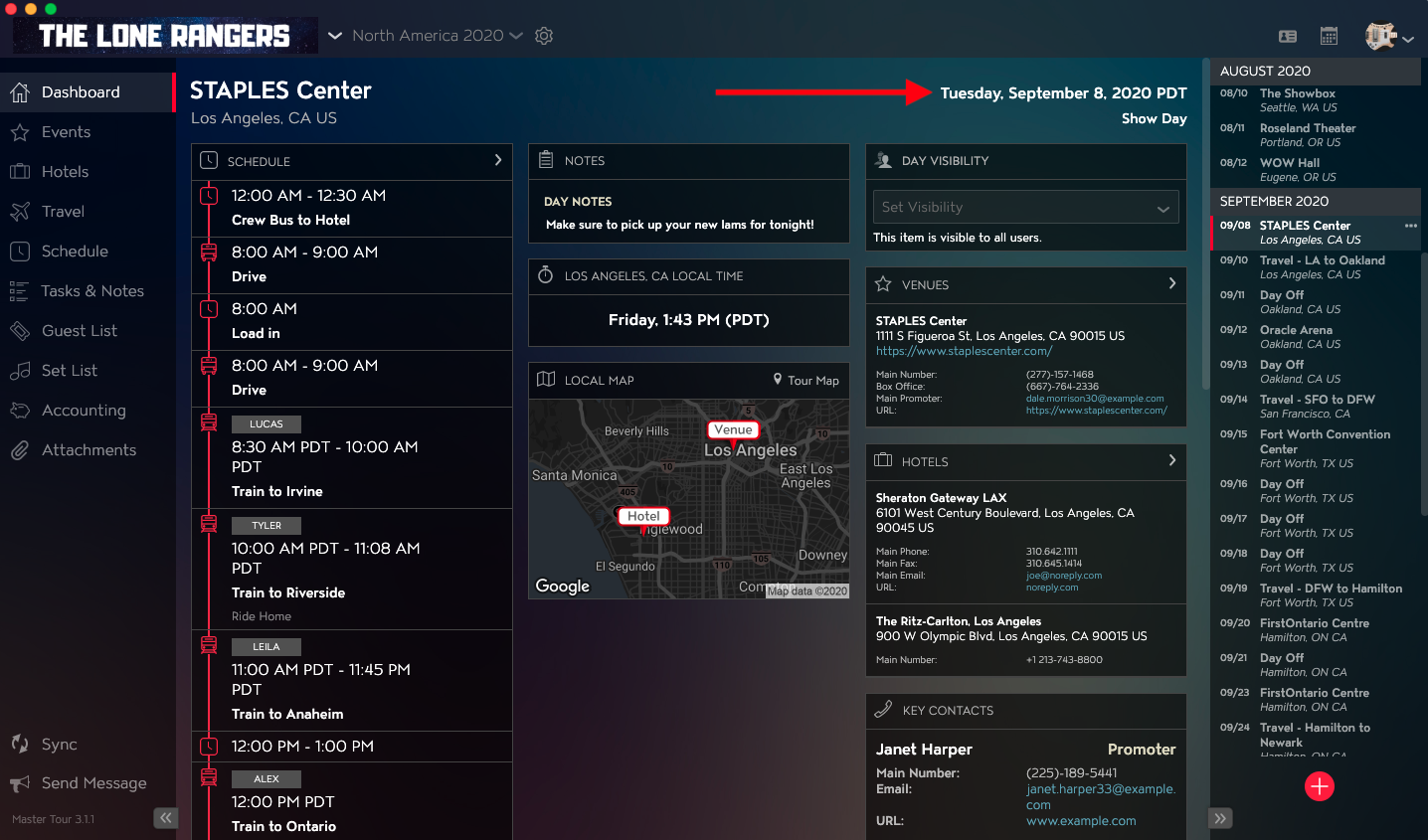The height and width of the screenshot is (840, 1428).
Task: Click the local time stopwatch icon
Action: point(546,274)
